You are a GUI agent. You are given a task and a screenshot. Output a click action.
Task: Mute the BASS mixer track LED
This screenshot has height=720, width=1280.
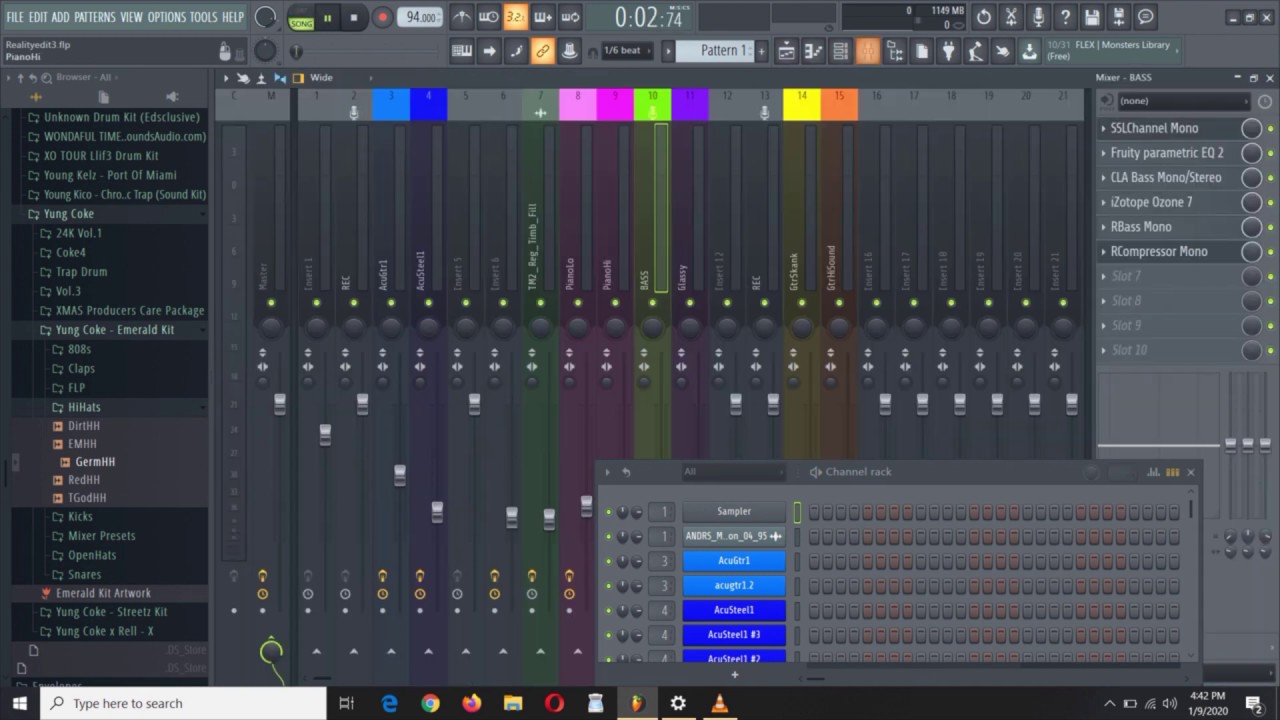[x=652, y=303]
